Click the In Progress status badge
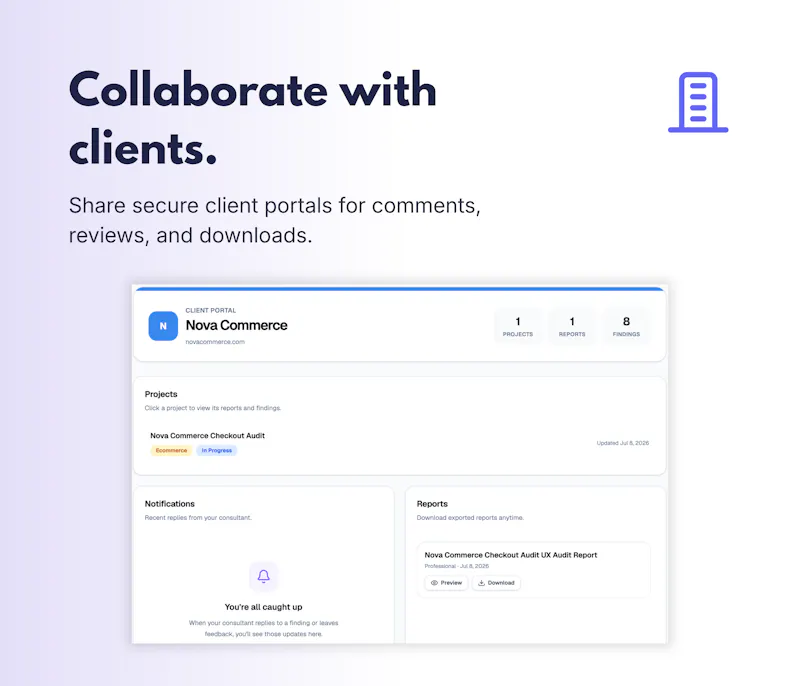 (x=216, y=450)
